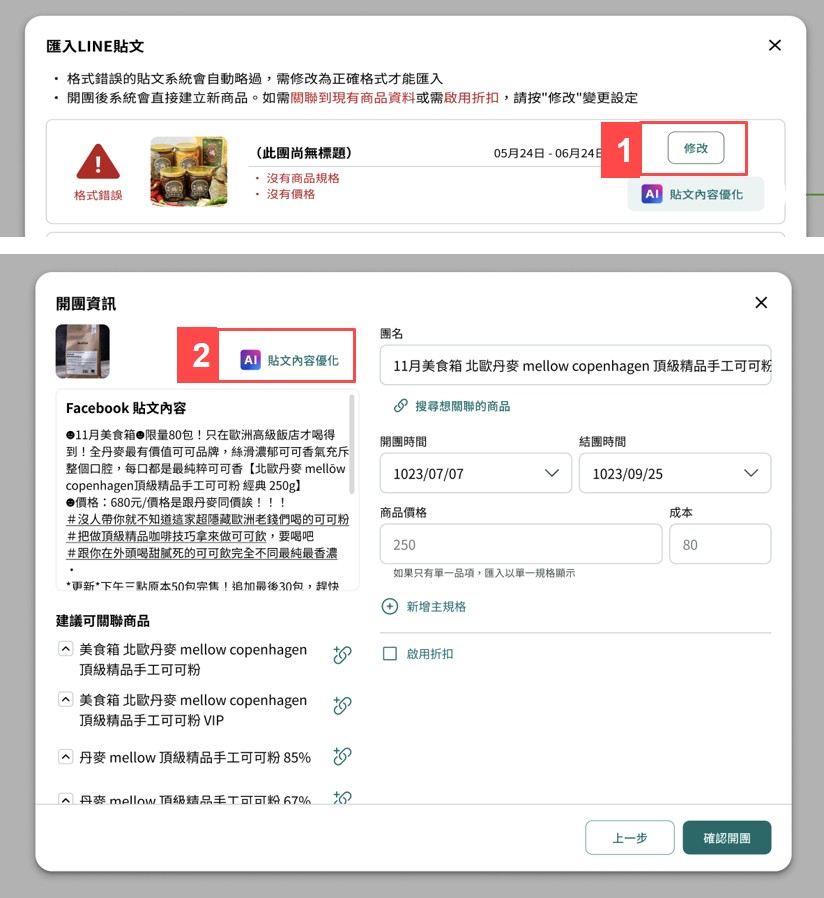Screen dimensions: 824x898
Task: Enable the 啟用折扣 checkbox
Action: 389,653
